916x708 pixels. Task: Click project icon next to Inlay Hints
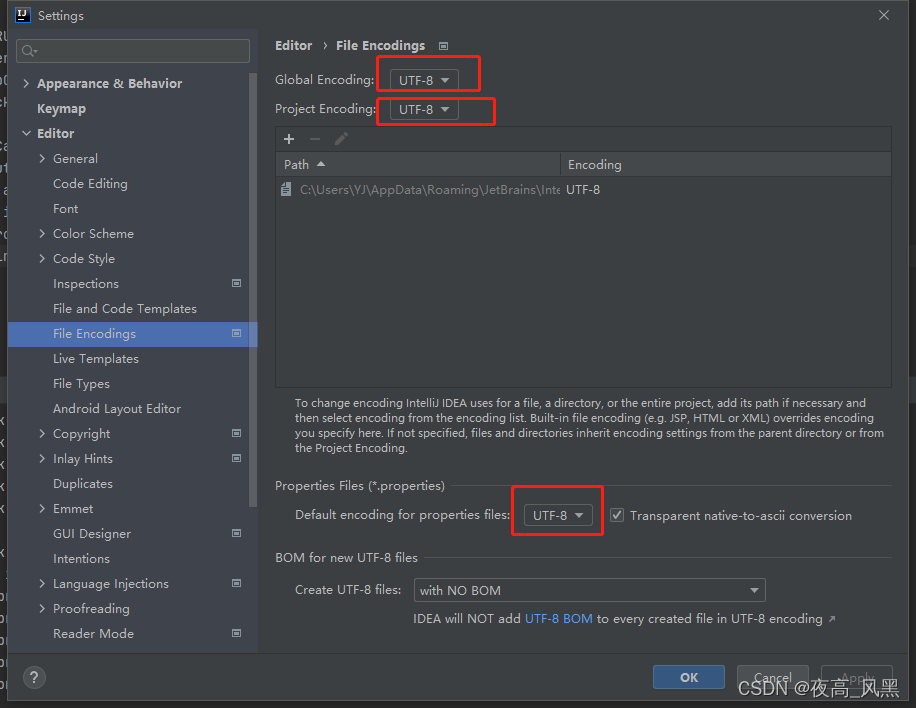tap(237, 459)
